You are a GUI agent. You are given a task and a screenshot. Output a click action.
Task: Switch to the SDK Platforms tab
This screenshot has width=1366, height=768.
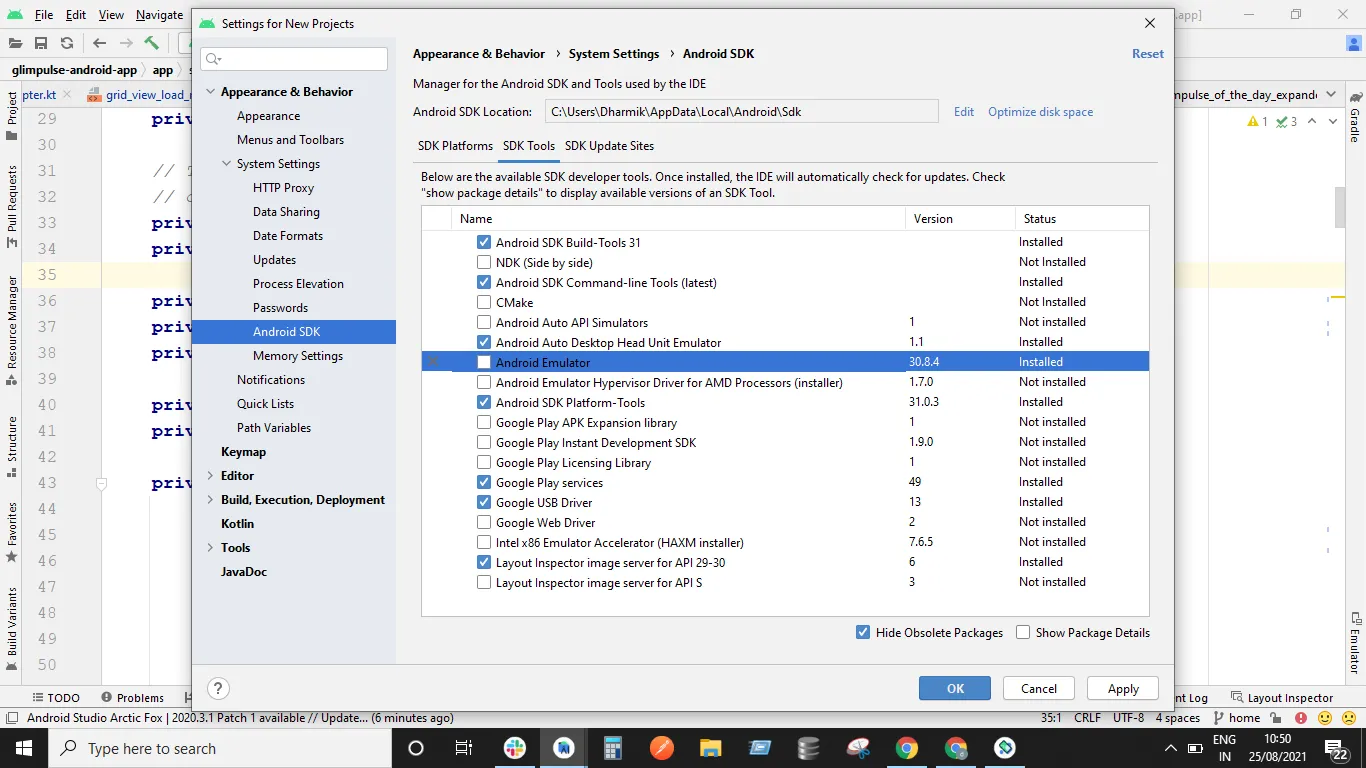455,146
